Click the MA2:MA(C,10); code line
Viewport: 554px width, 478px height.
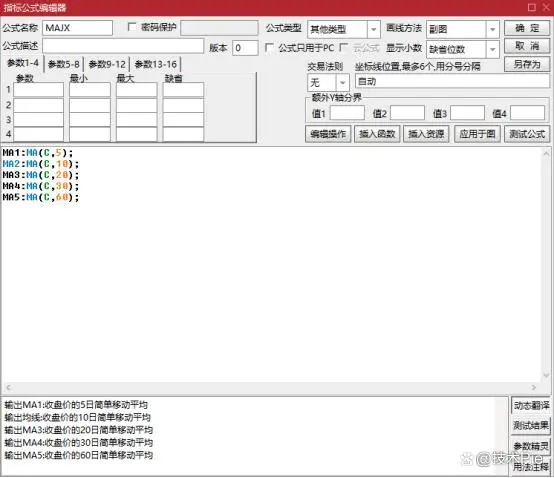click(x=41, y=164)
